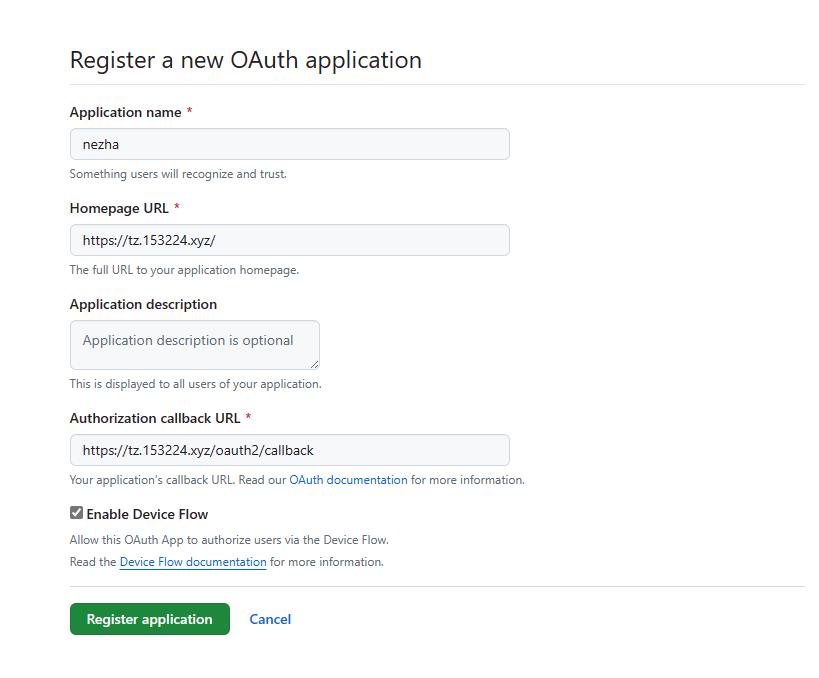Select the Authorization callback URL field
This screenshot has width=819, height=678.
click(x=289, y=450)
